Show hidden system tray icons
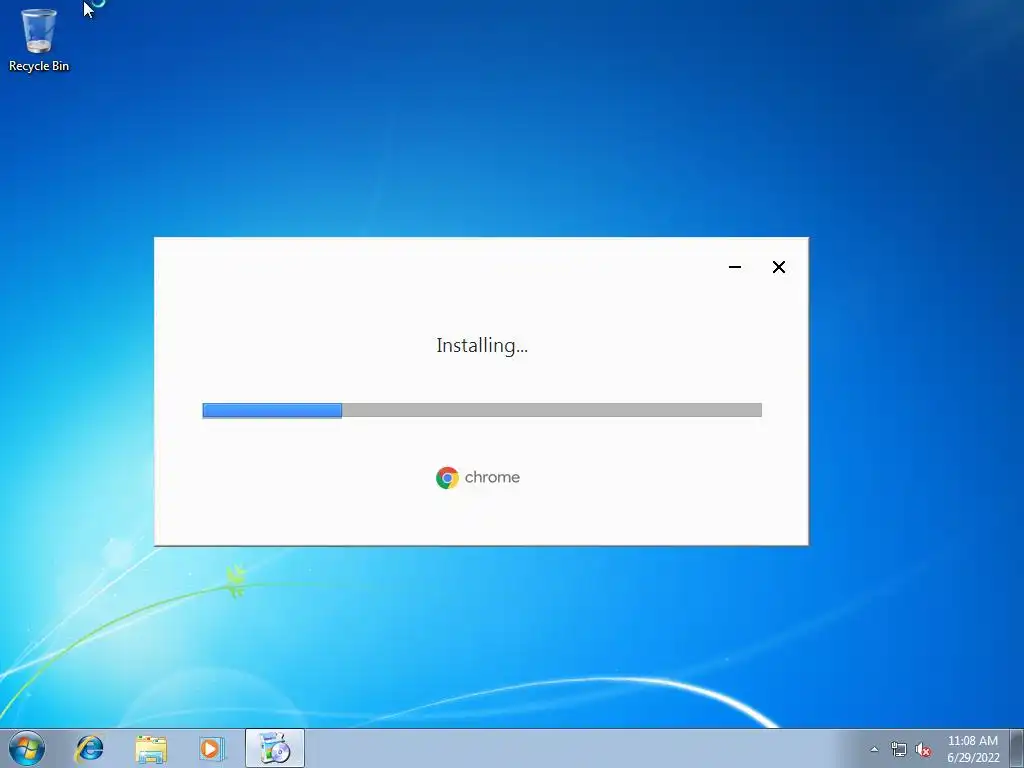This screenshot has width=1024, height=768. click(874, 750)
